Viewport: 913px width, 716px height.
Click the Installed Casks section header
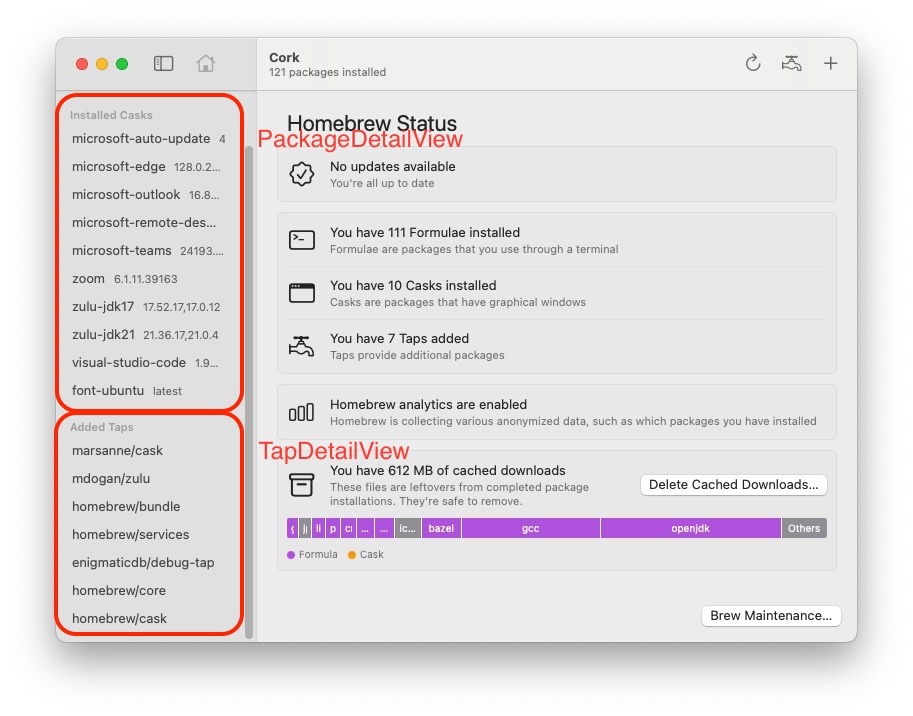point(111,115)
